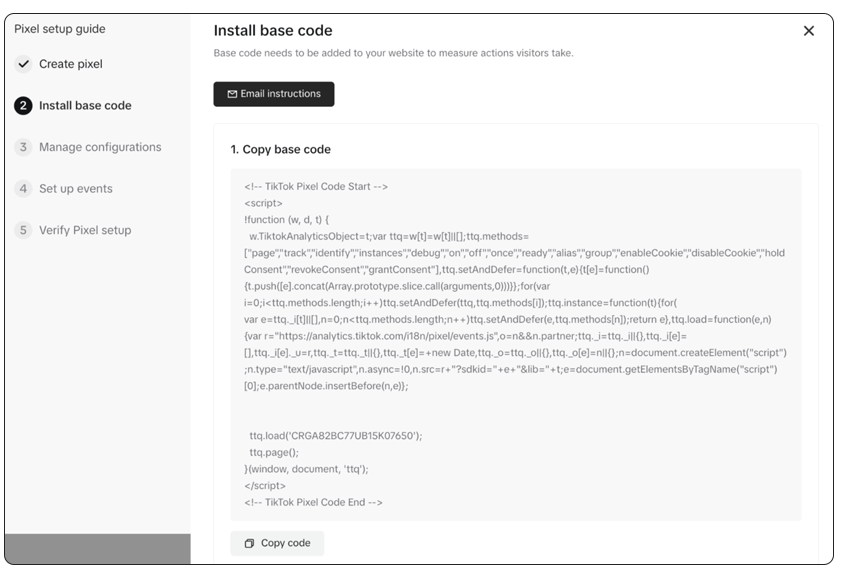Click the step 3 number badge
Viewport: 842px width, 573px height.
coord(24,147)
